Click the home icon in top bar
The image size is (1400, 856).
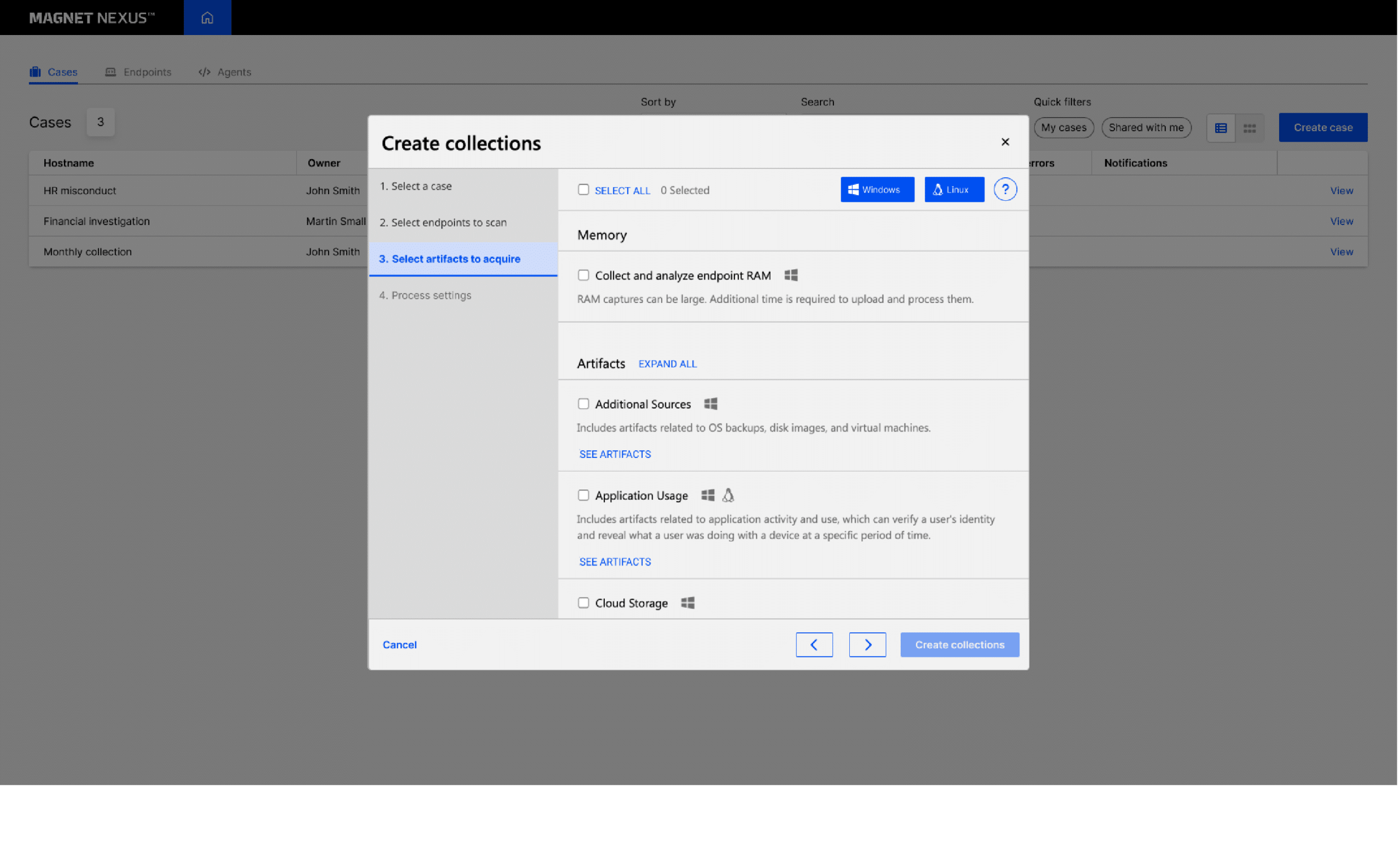tap(207, 18)
